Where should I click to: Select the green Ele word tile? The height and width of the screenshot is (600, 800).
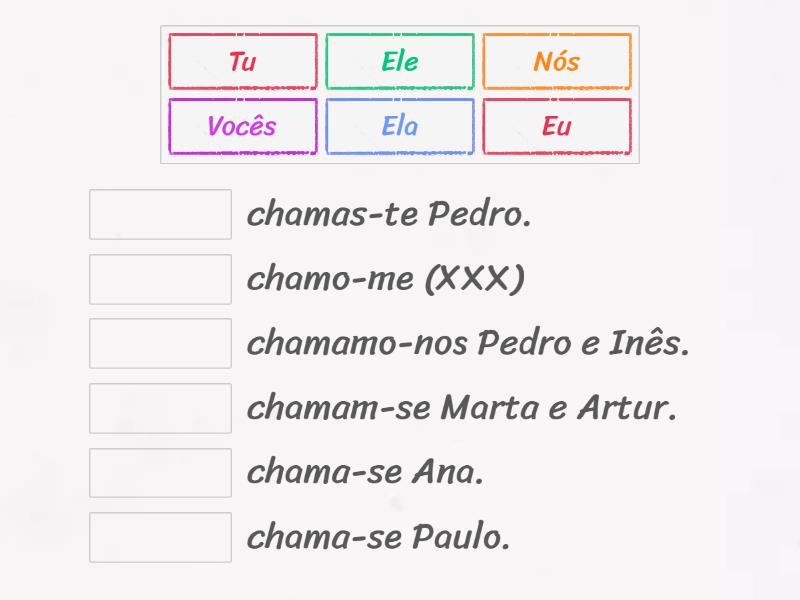(400, 61)
